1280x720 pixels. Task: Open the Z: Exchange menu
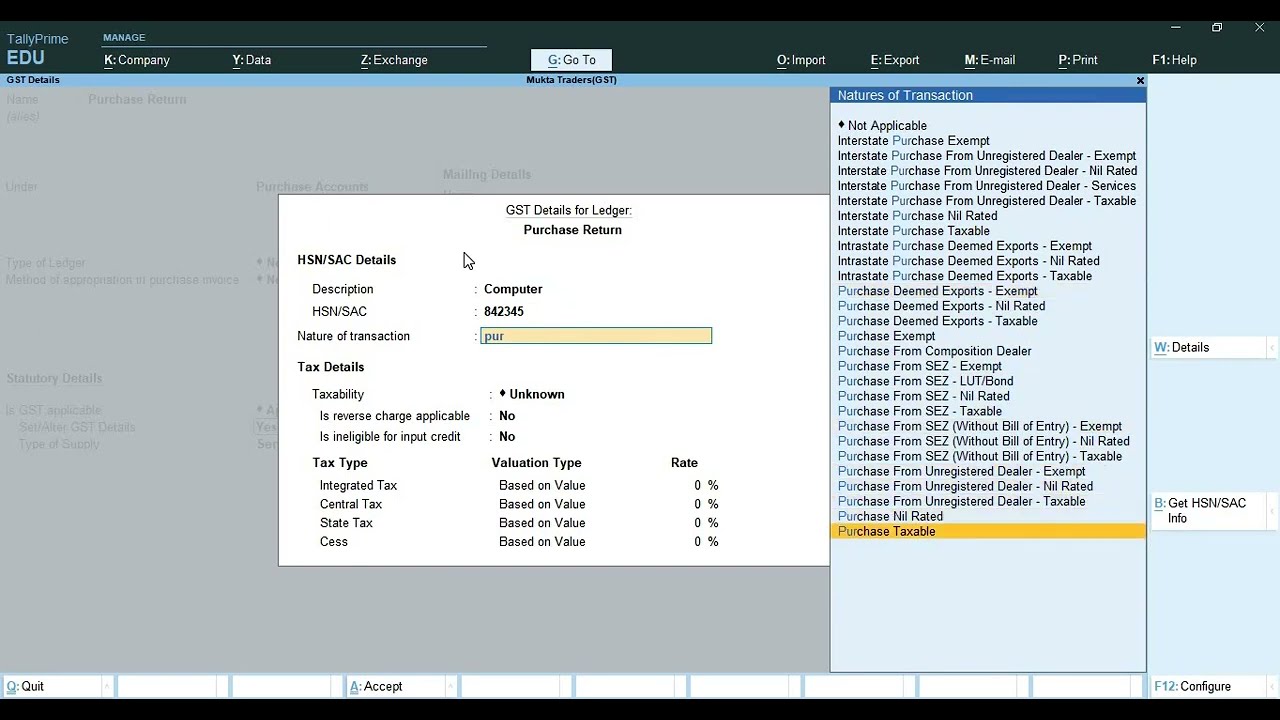(394, 60)
